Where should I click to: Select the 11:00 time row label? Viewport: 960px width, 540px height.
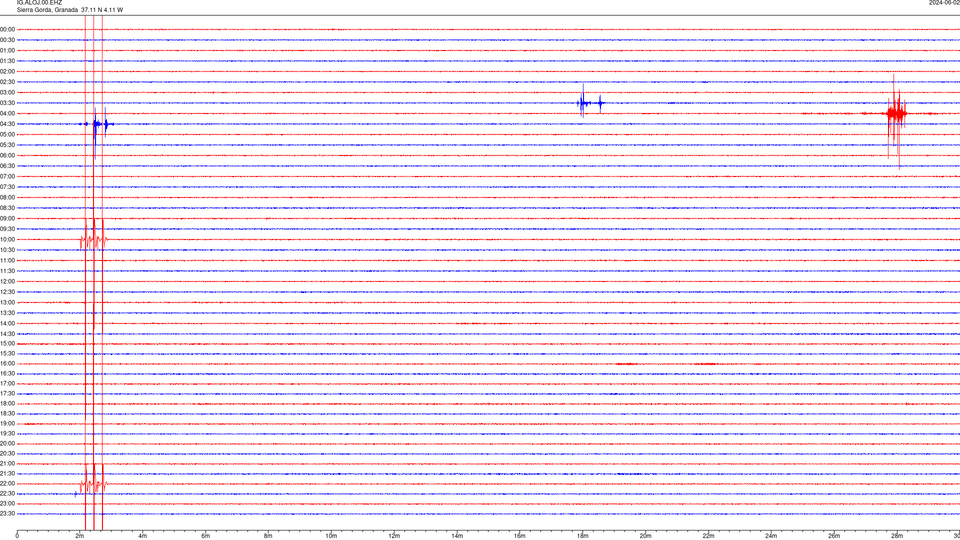(8, 260)
